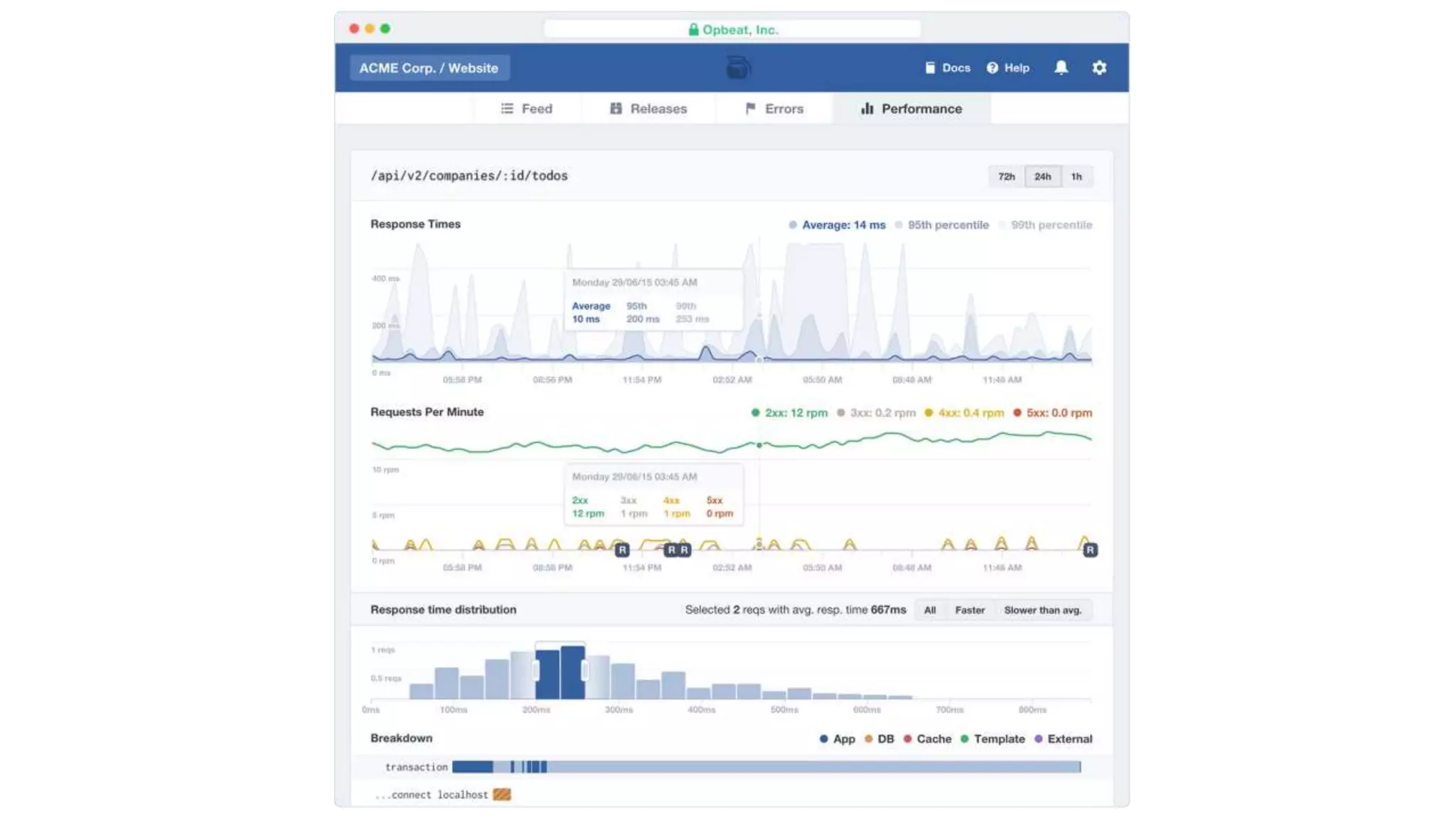The width and height of the screenshot is (1456, 819).
Task: Toggle the 99th percentile series
Action: [x=1051, y=225]
